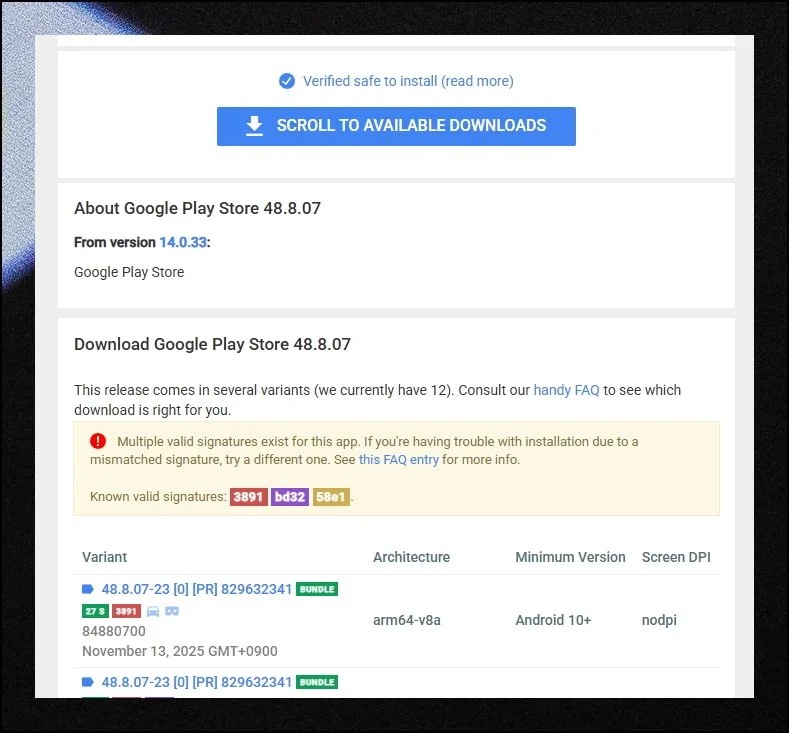Click the VR headset icon in first variant

[172, 611]
